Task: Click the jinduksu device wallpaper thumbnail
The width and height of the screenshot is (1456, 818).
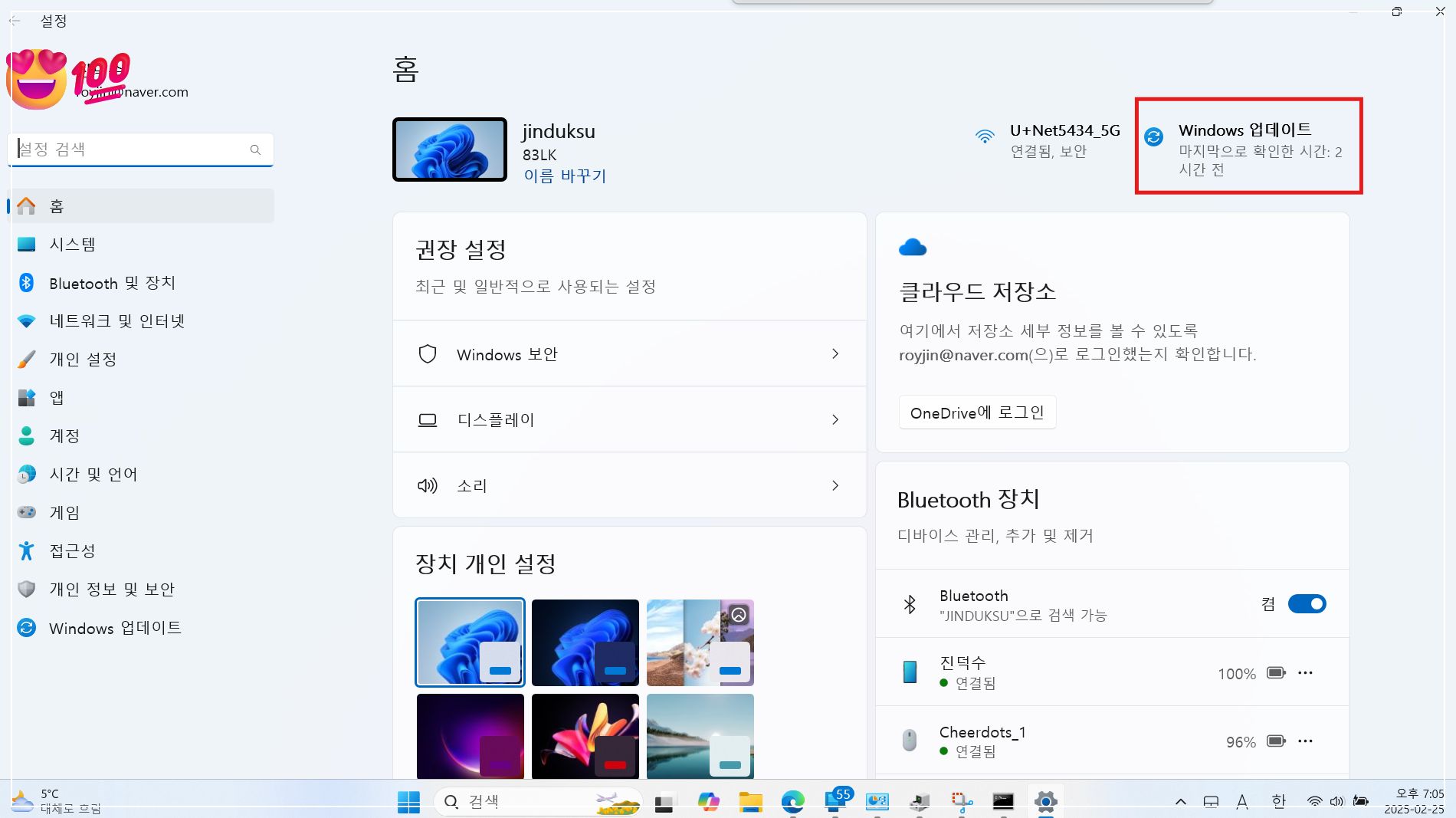Action: [x=450, y=149]
